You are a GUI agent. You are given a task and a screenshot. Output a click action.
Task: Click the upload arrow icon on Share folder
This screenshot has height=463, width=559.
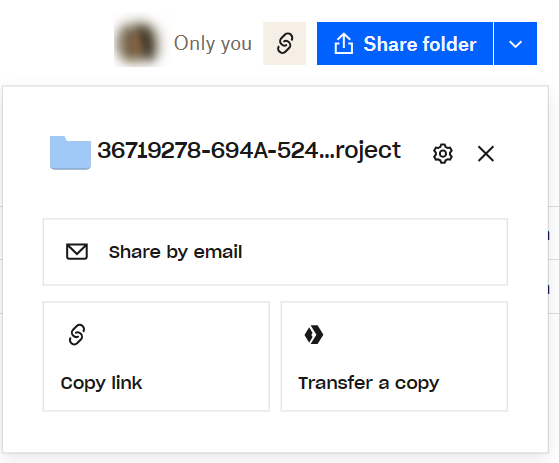[x=344, y=43]
